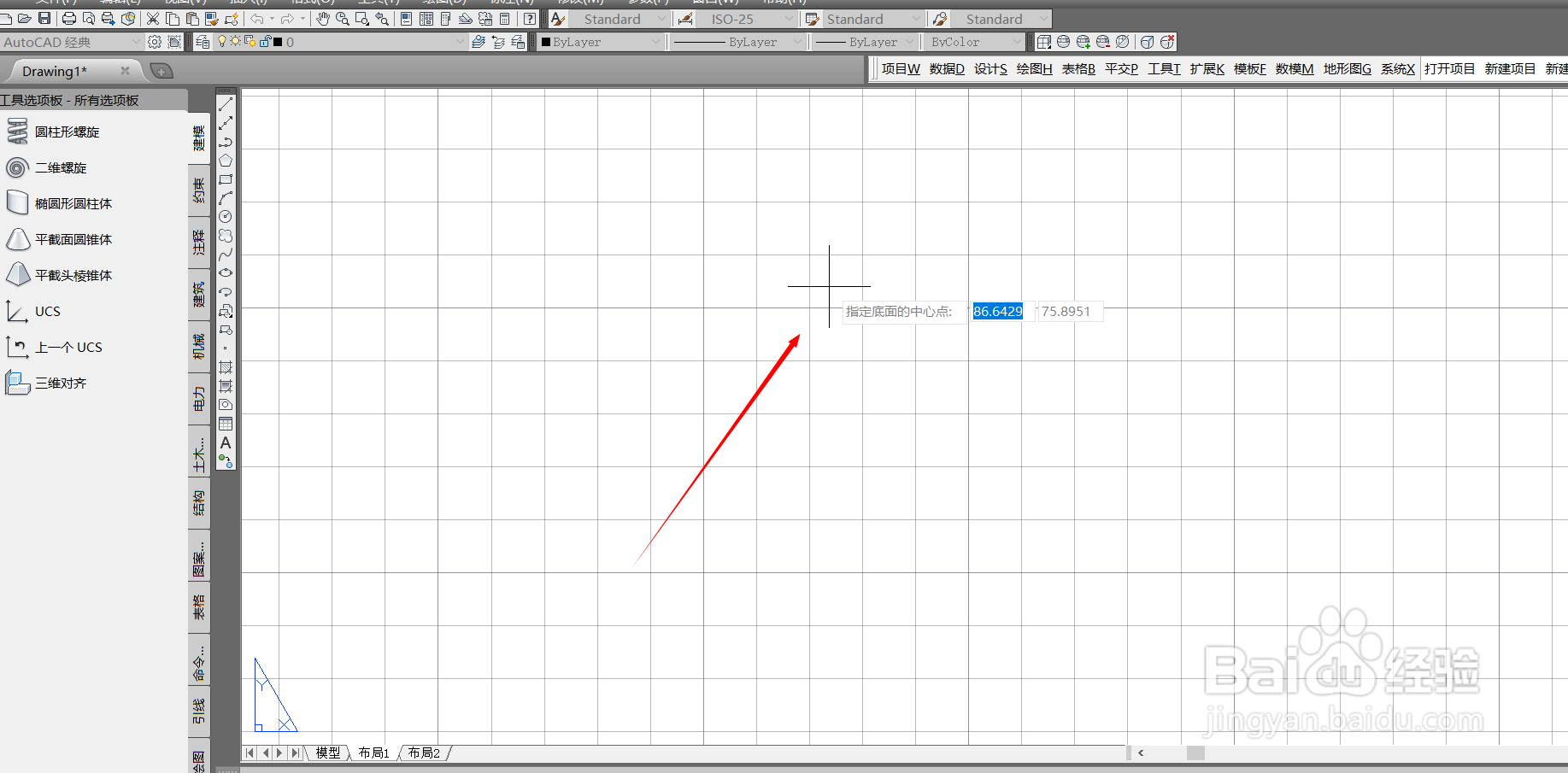This screenshot has width=1568, height=773.
Task: Click the black layer color swatch
Action: tap(278, 41)
